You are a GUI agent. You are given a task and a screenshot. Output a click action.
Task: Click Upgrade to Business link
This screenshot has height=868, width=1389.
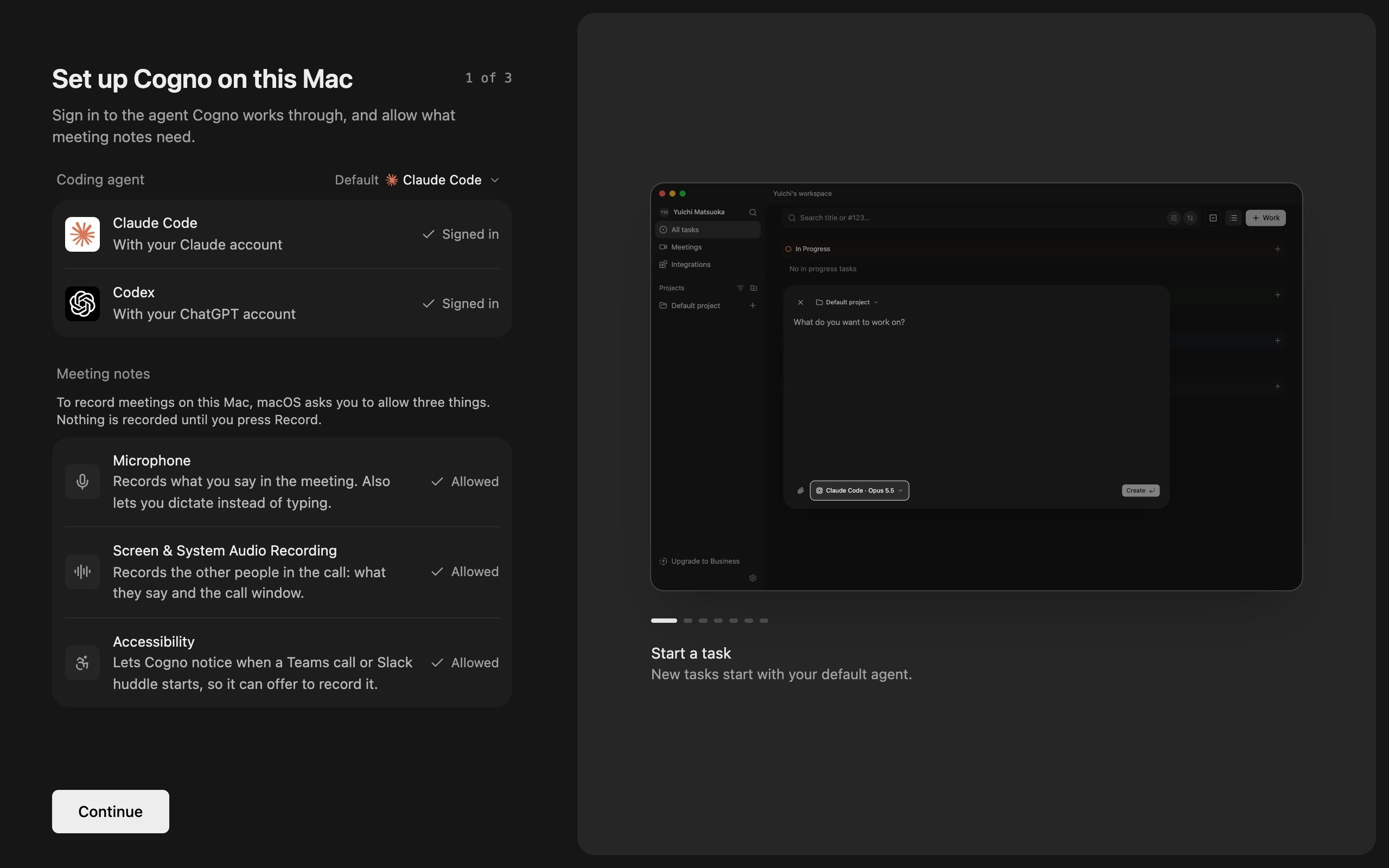click(x=700, y=561)
